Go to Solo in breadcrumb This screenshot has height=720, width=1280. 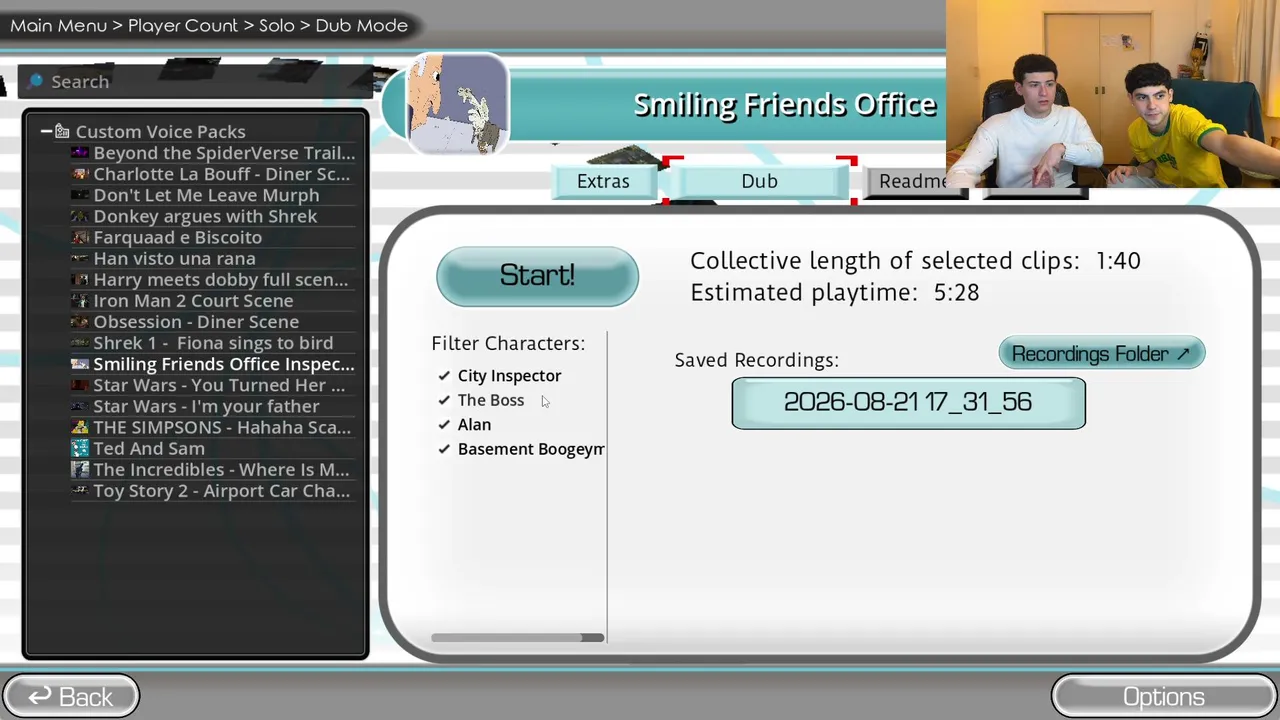pyautogui.click(x=277, y=25)
